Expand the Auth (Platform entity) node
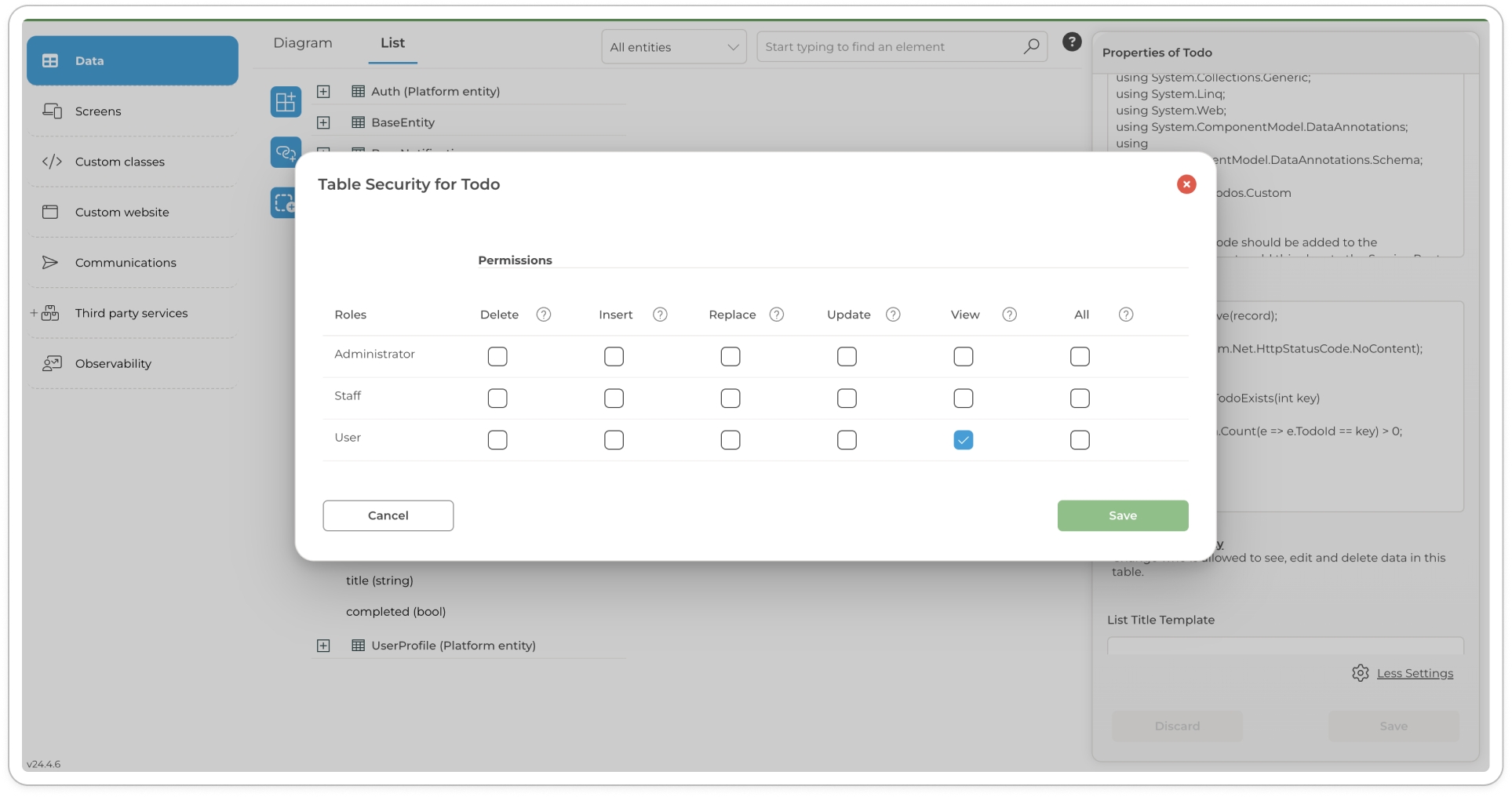Image resolution: width=1512 pixels, height=797 pixels. (x=323, y=92)
